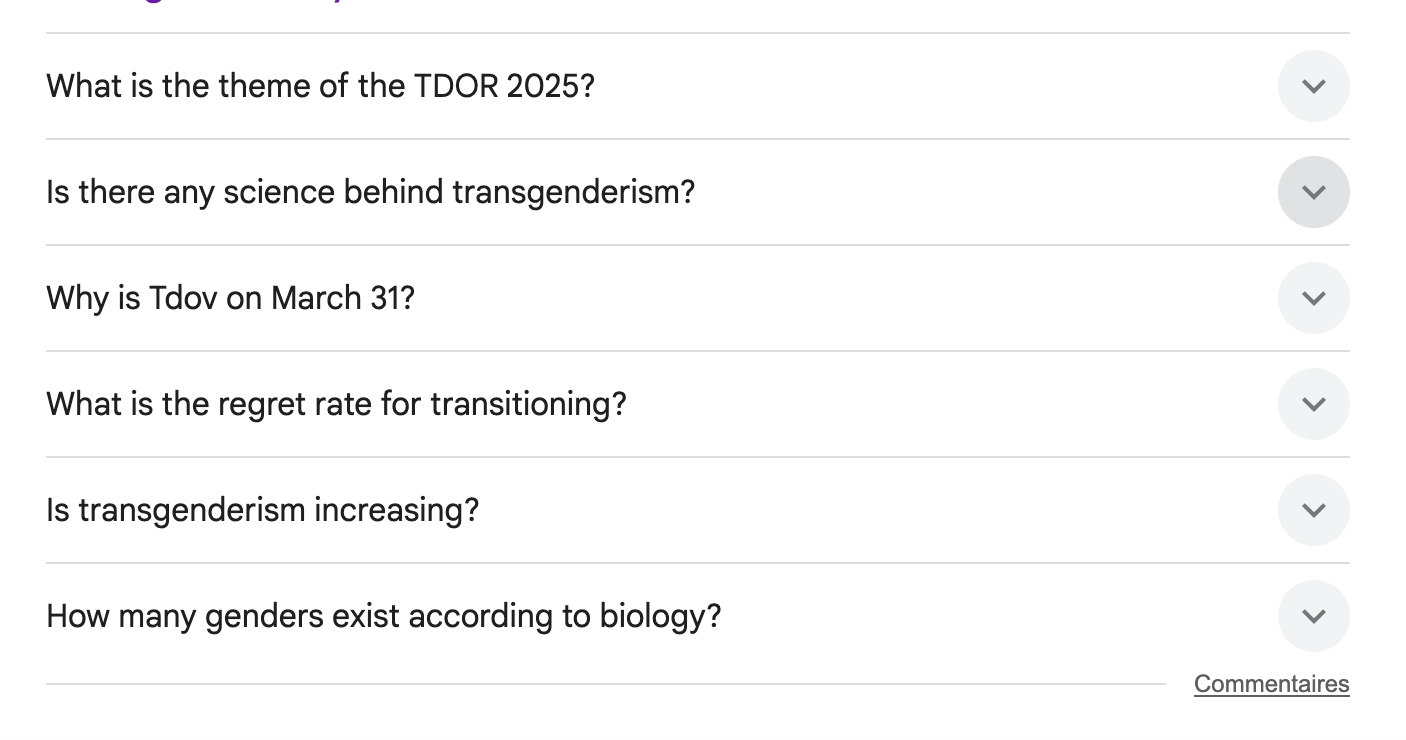Click chevron beside 'Is transgenderism increasing?'
This screenshot has height=740, width=1406.
click(1313, 510)
